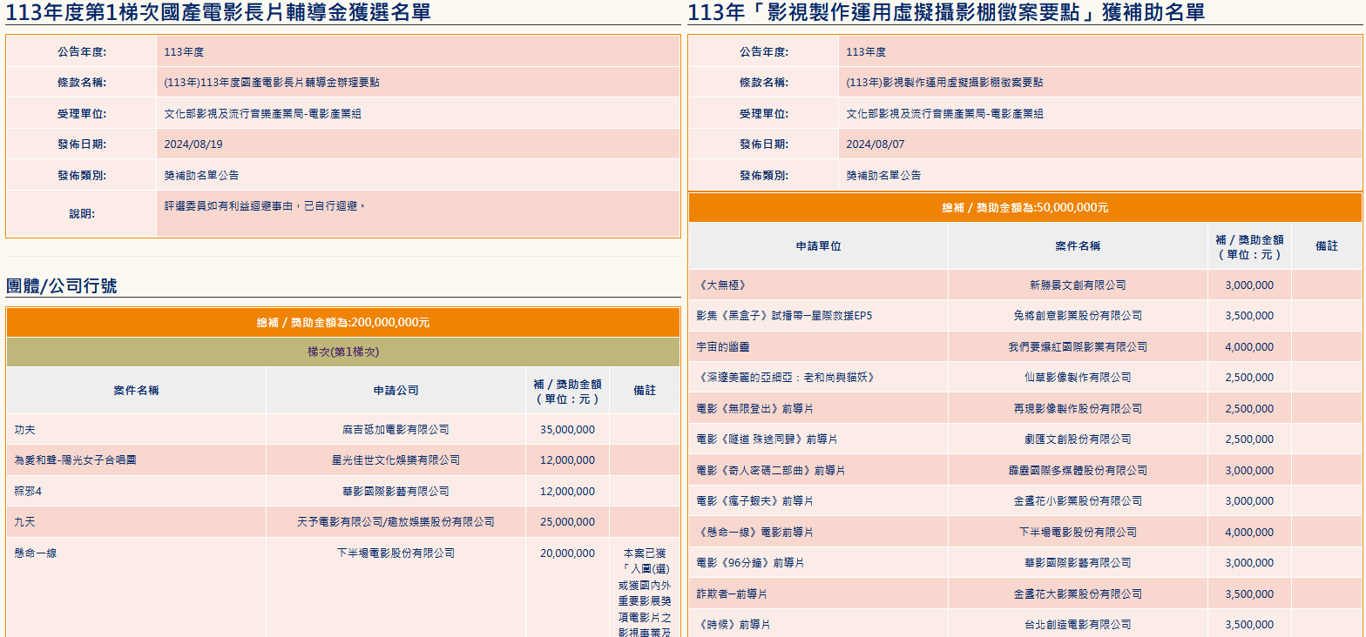Select 電影《無限登出》前導片
Screen dimensions: 1366x637
click(x=754, y=409)
